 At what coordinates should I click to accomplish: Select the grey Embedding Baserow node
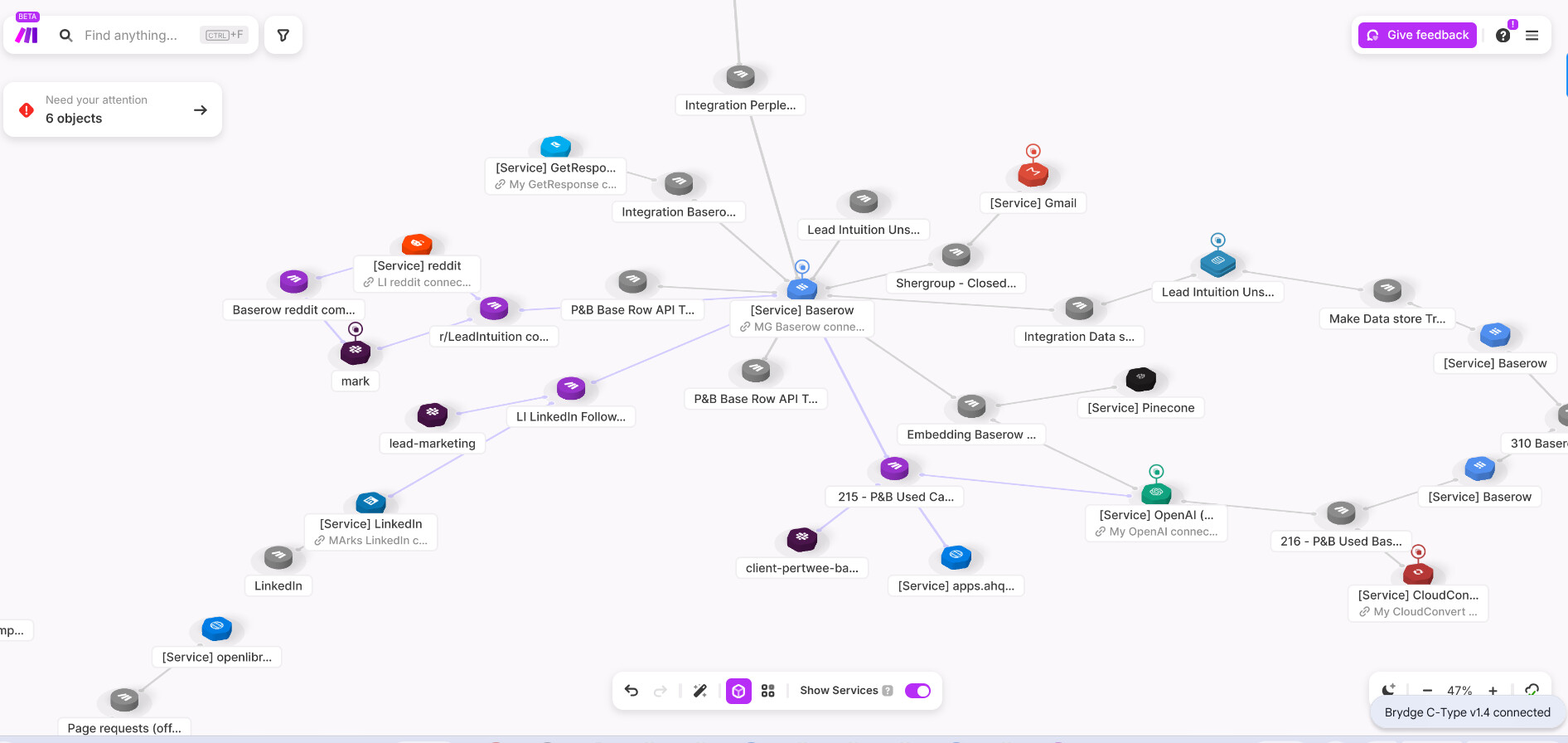pos(971,405)
